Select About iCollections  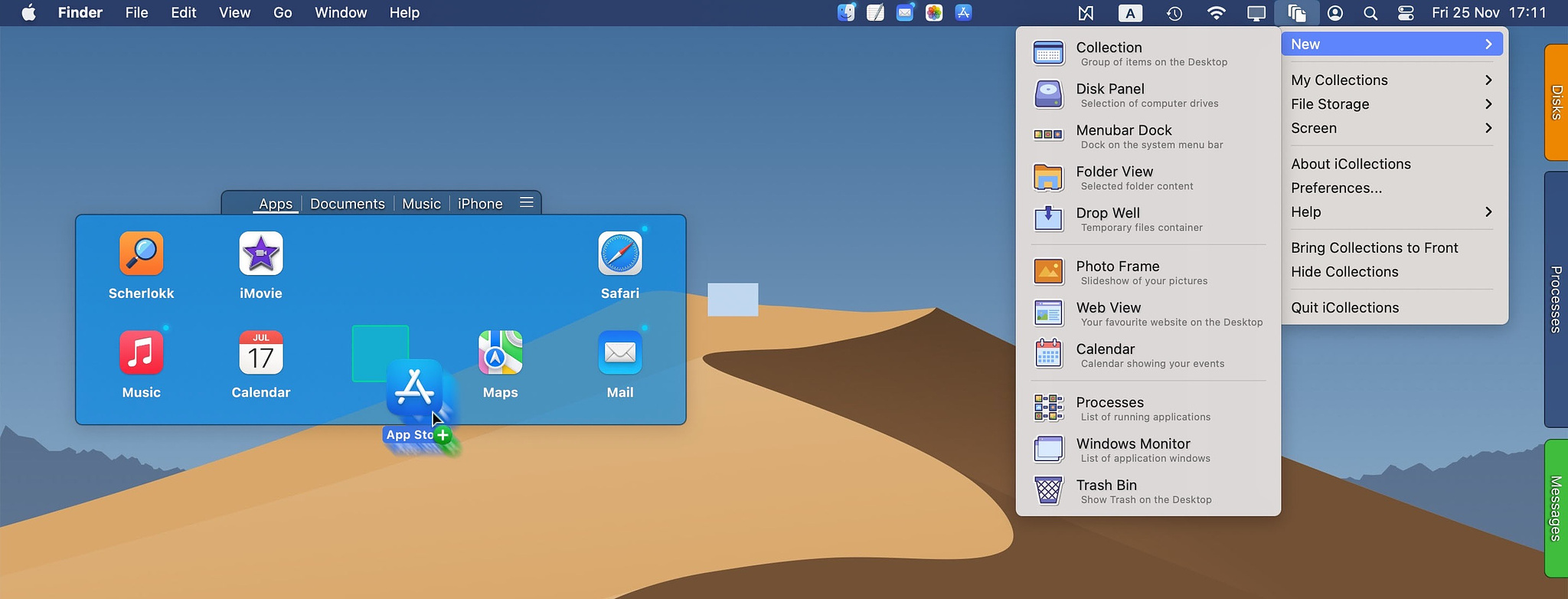click(1392, 164)
